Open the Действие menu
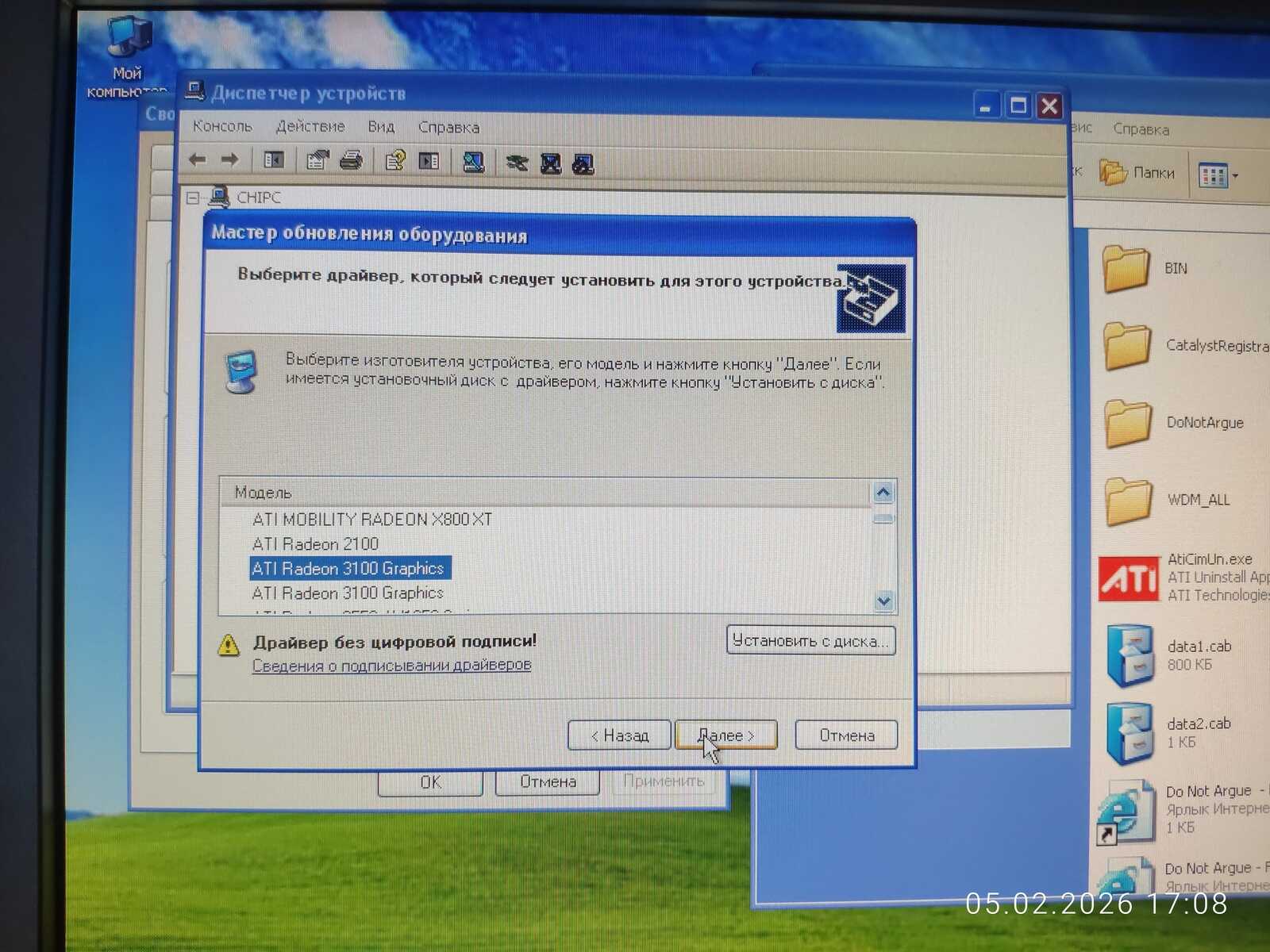The width and height of the screenshot is (1270, 952). pos(310,126)
